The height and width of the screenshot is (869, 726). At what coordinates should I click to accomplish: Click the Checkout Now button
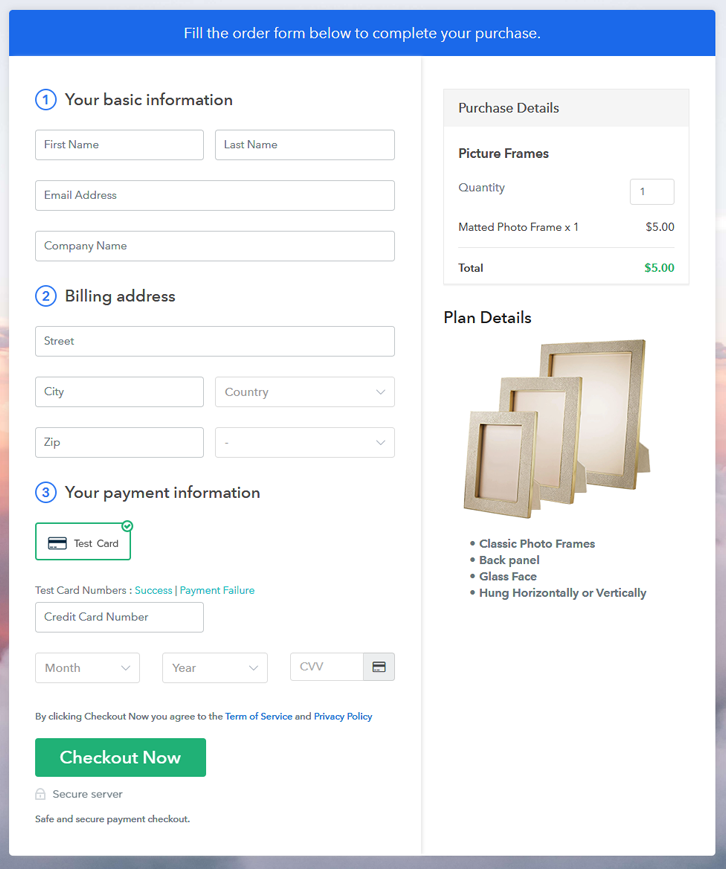[x=120, y=757]
